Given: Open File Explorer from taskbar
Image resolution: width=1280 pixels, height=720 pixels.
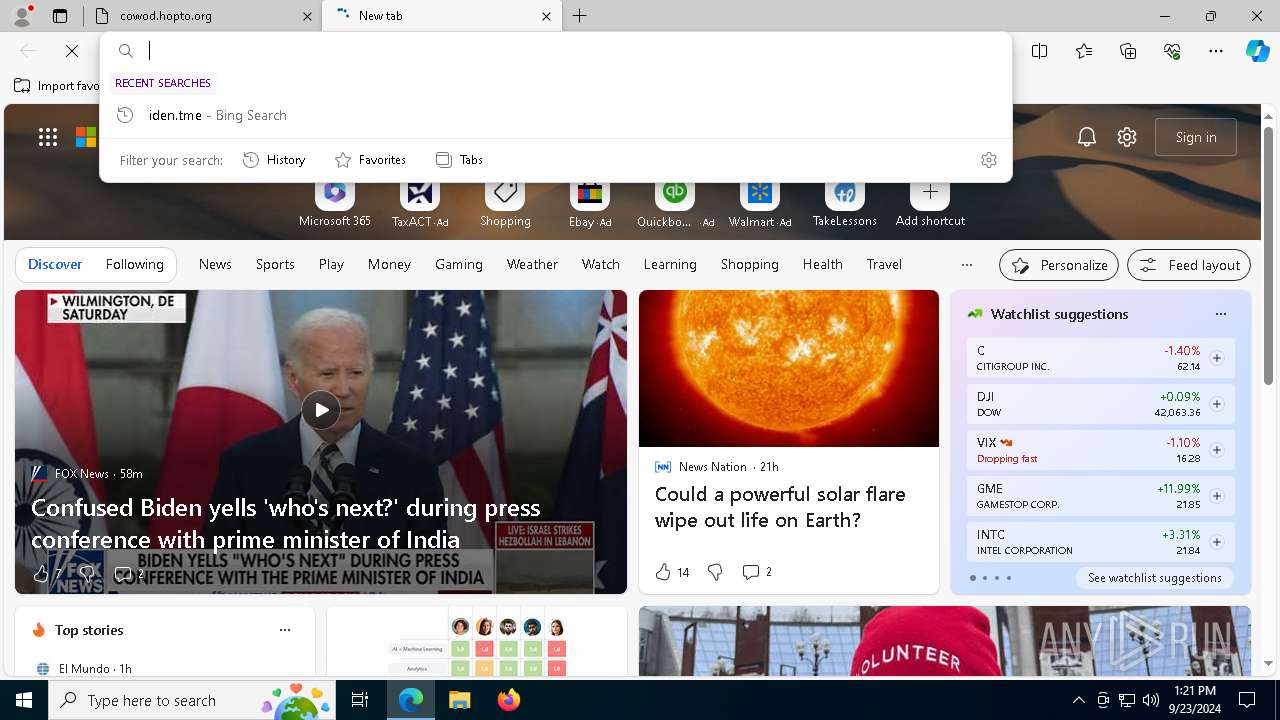Looking at the screenshot, I should [459, 700].
